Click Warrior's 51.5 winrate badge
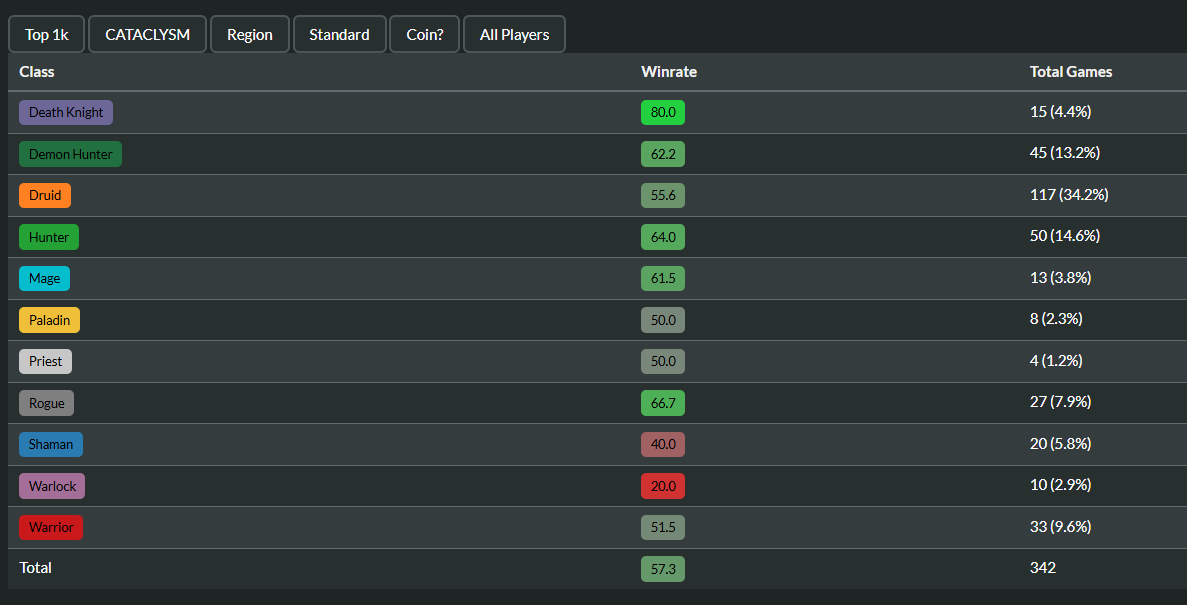The height and width of the screenshot is (605, 1187). 662,527
